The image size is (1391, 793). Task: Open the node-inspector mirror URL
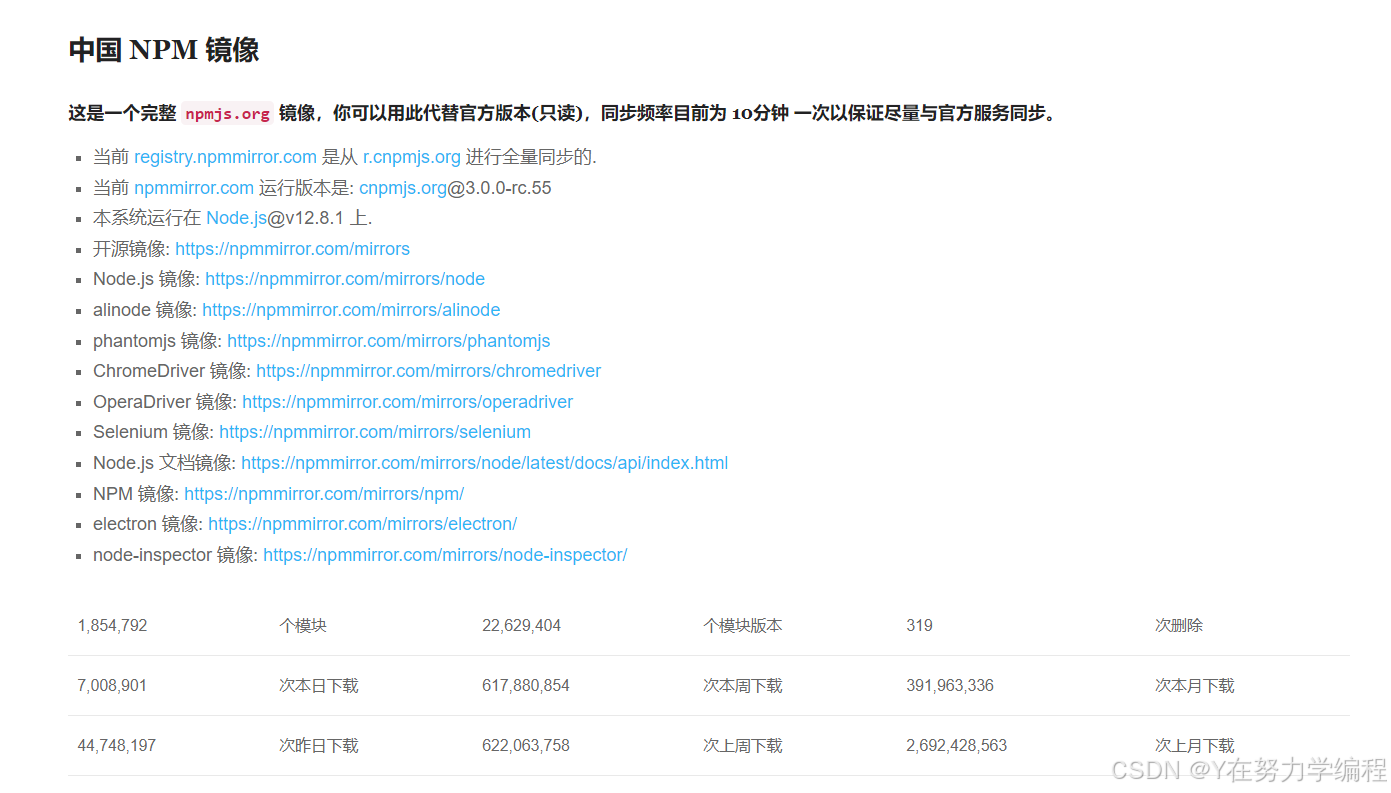445,555
